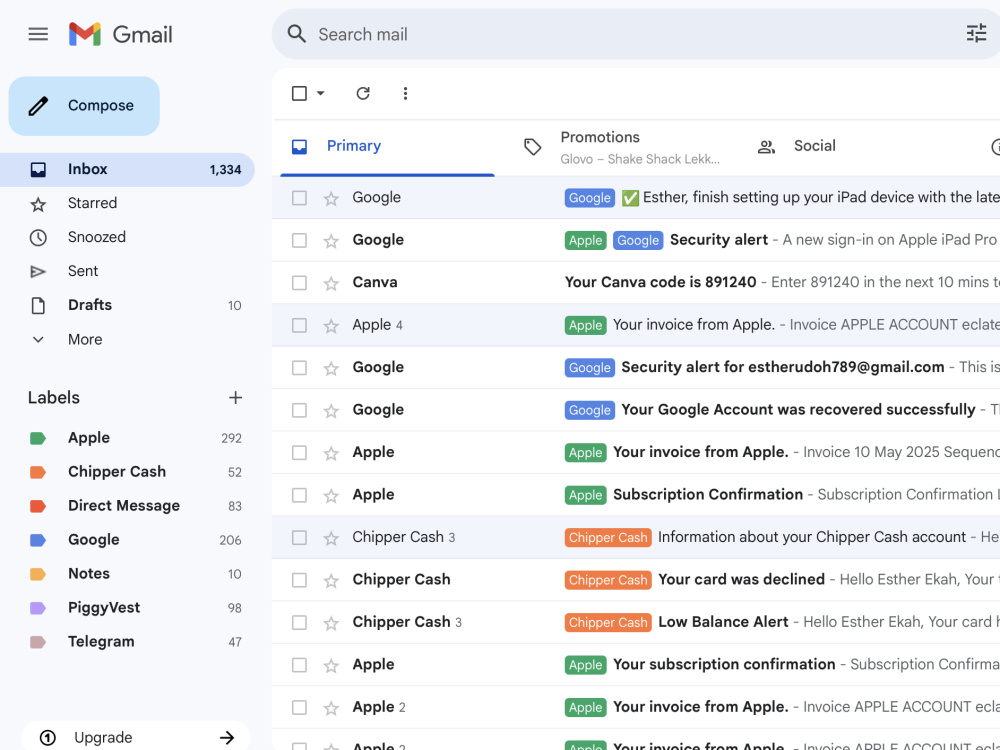Star the Canva email
The height and width of the screenshot is (750, 1000).
click(x=331, y=283)
